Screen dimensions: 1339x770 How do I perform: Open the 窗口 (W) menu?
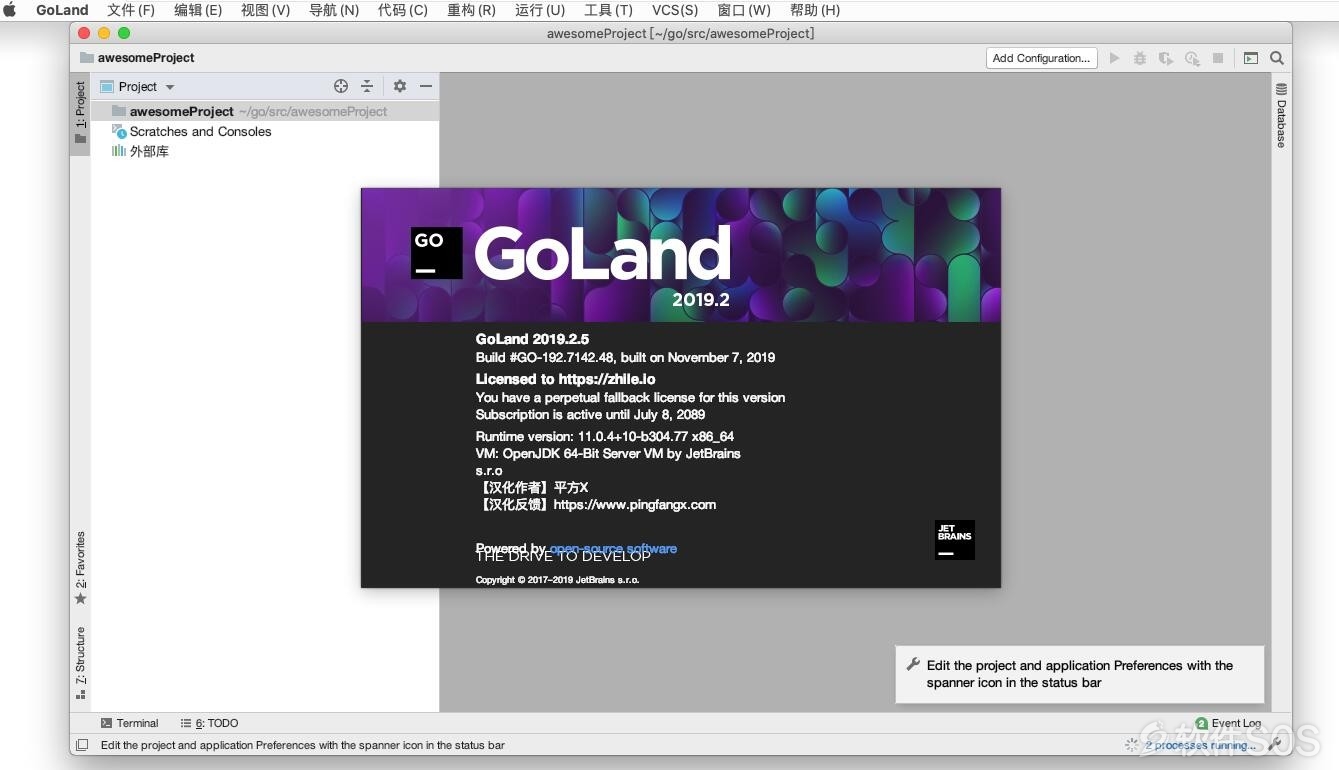pyautogui.click(x=744, y=10)
